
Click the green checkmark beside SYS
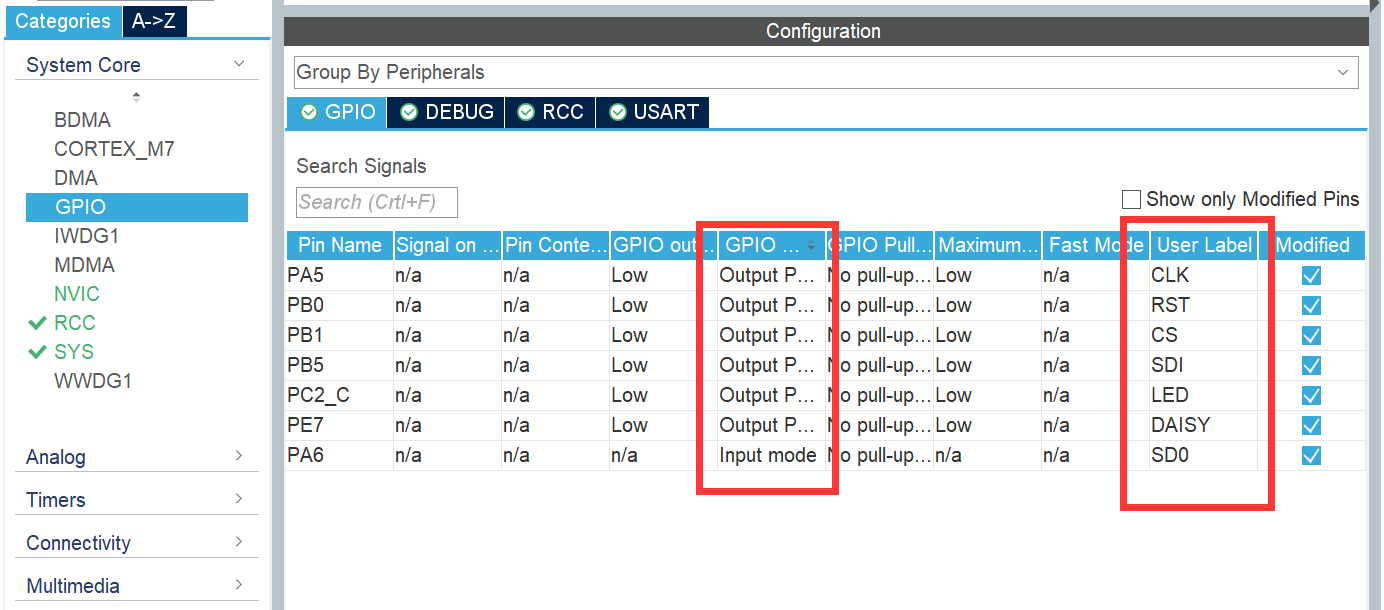click(x=38, y=352)
